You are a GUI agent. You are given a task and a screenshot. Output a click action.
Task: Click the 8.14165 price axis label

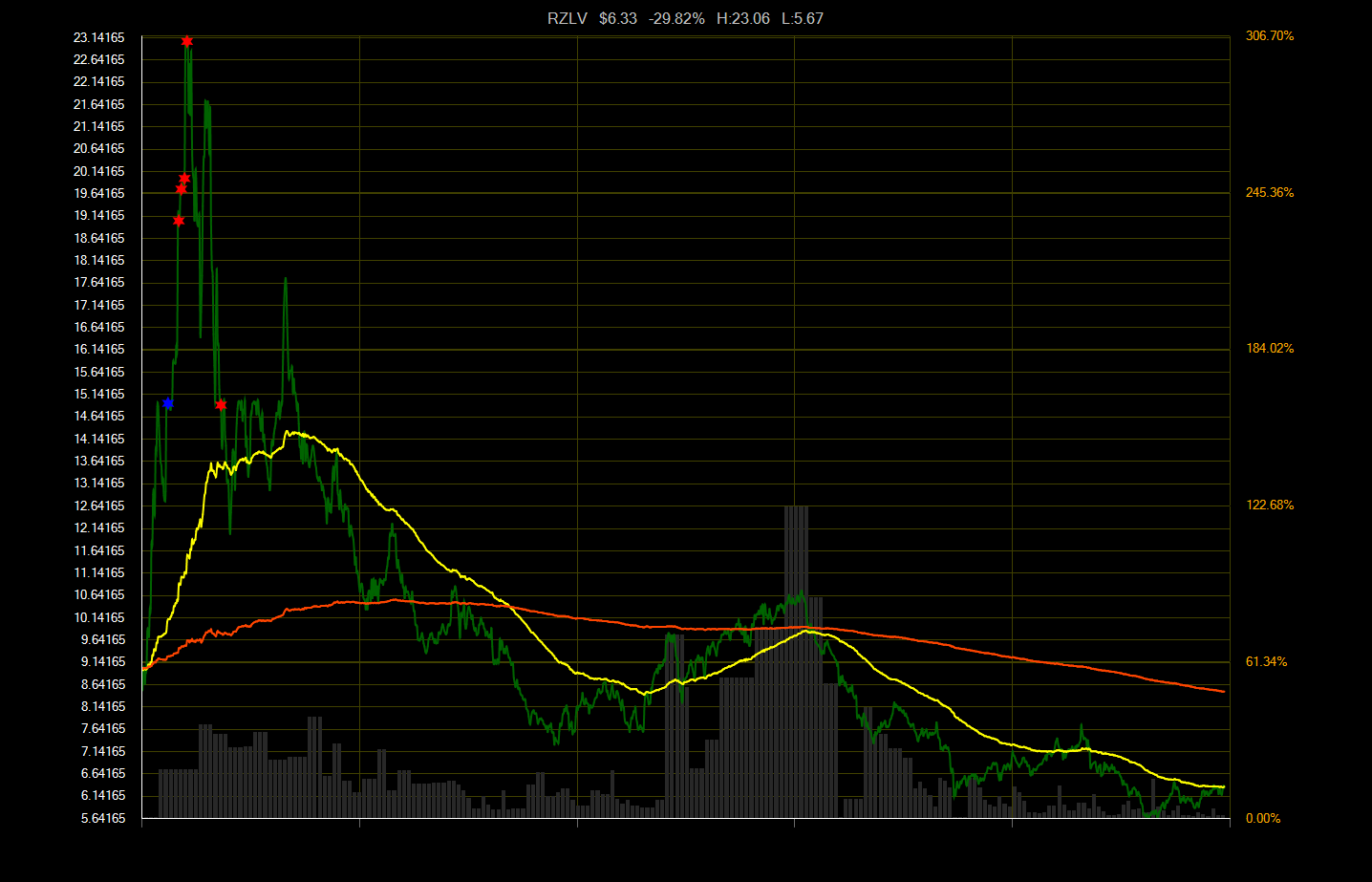pos(103,706)
